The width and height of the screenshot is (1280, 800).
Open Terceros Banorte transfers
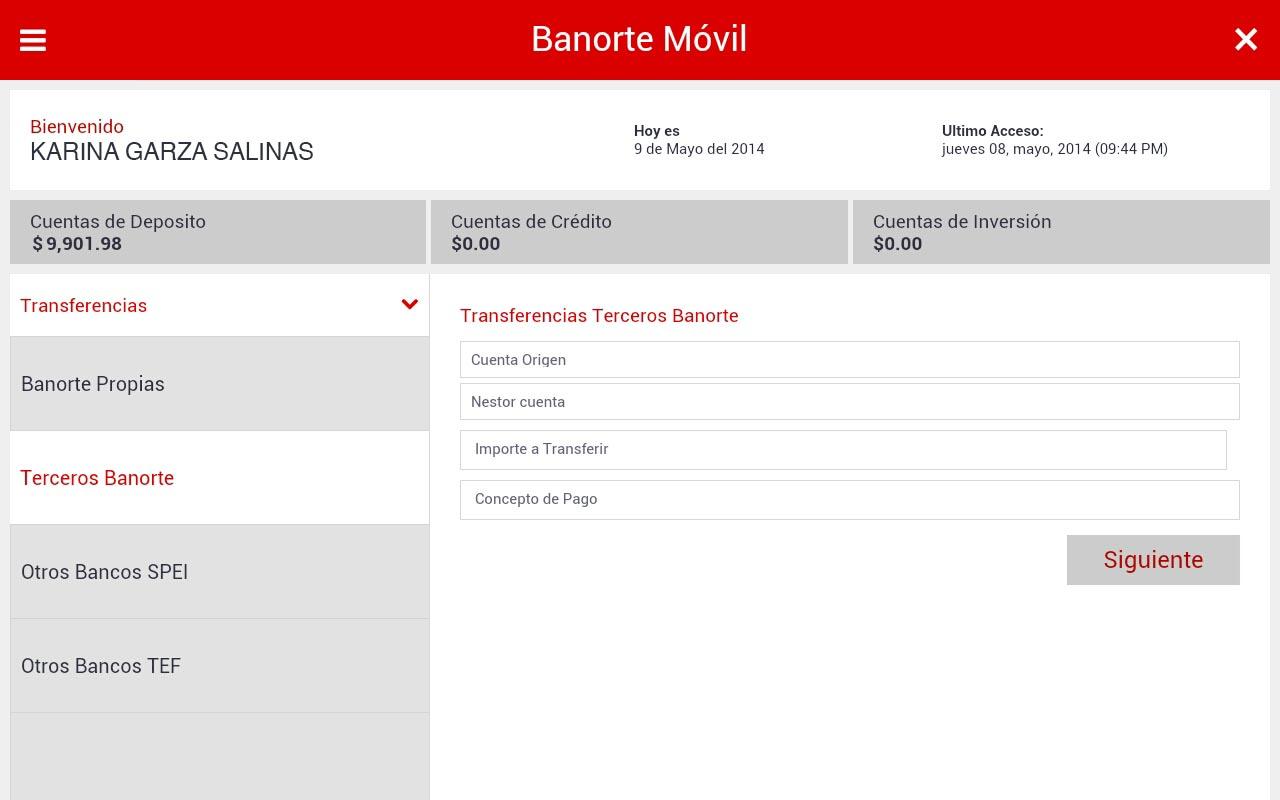point(97,478)
